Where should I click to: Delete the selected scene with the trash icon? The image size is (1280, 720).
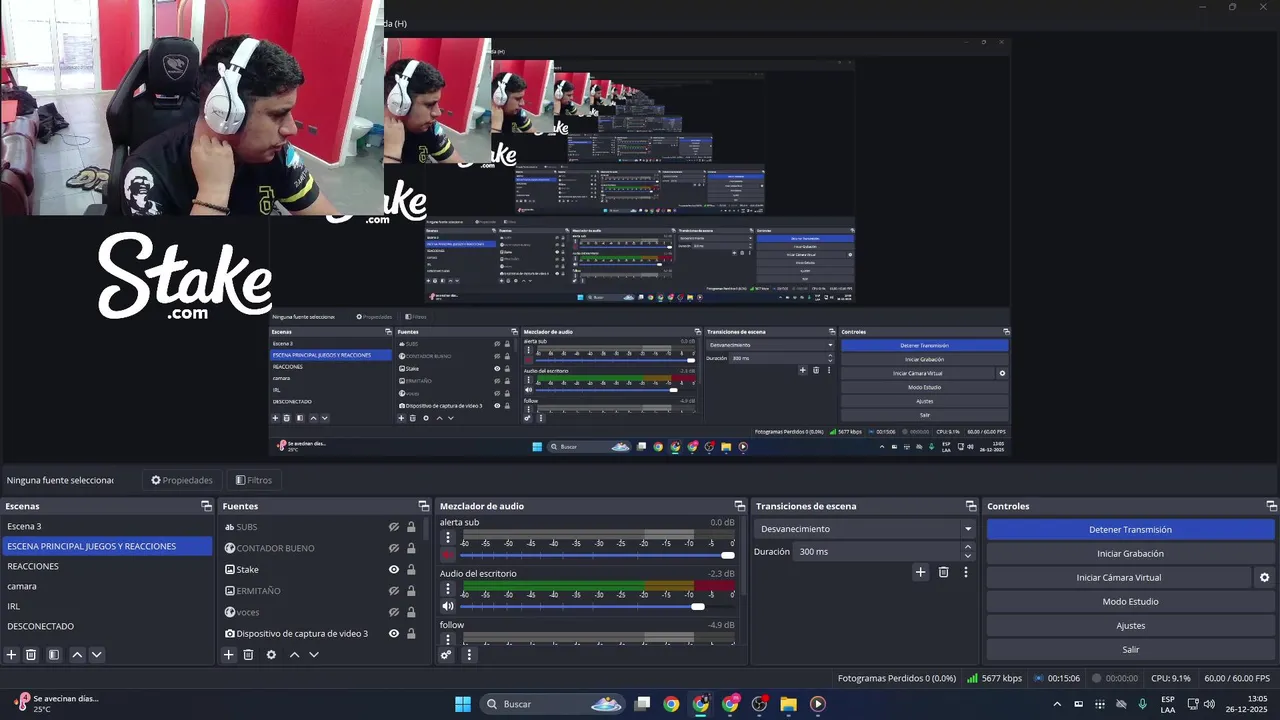(31, 655)
